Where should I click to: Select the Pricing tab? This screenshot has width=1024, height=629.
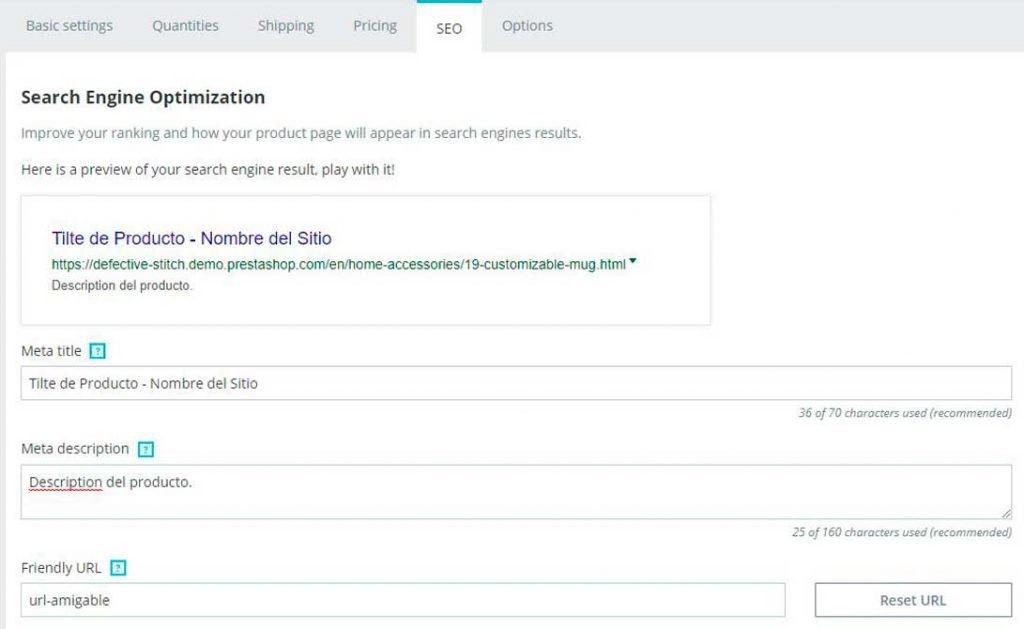(375, 26)
